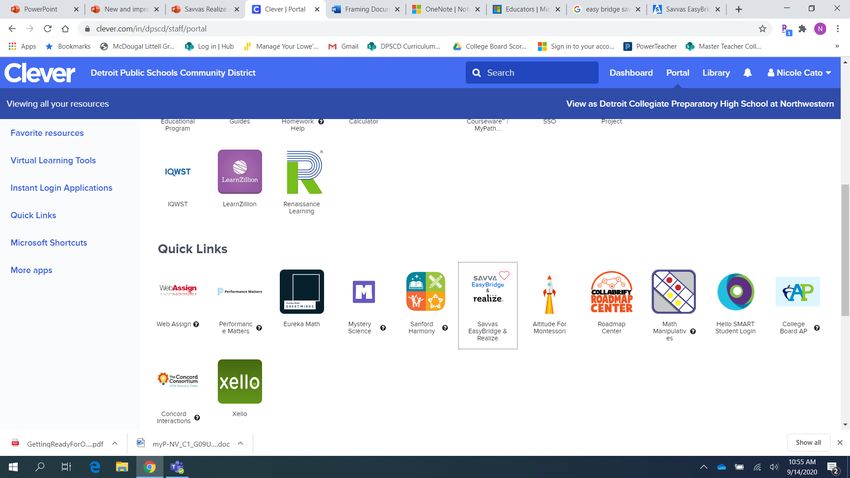Image resolution: width=850 pixels, height=478 pixels.
Task: Go to the Dashboard tab
Action: [x=631, y=73]
